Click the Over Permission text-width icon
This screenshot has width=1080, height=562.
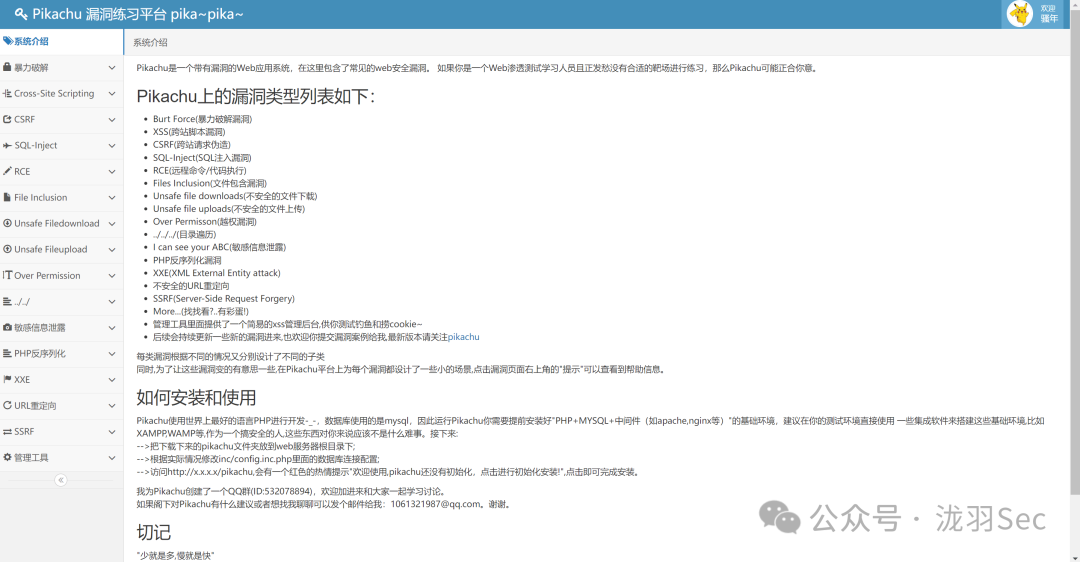pyautogui.click(x=8, y=275)
